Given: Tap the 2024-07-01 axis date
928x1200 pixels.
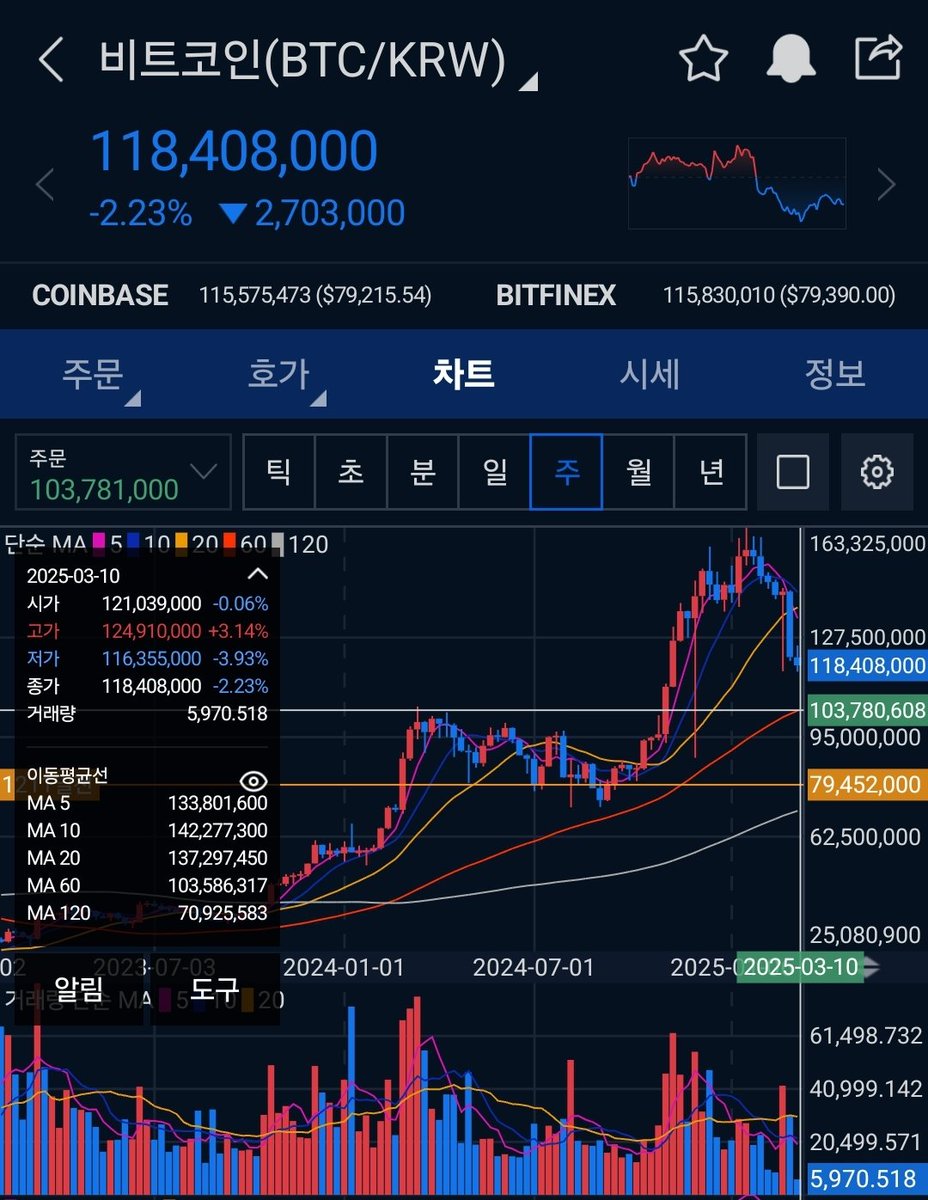Looking at the screenshot, I should 533,967.
